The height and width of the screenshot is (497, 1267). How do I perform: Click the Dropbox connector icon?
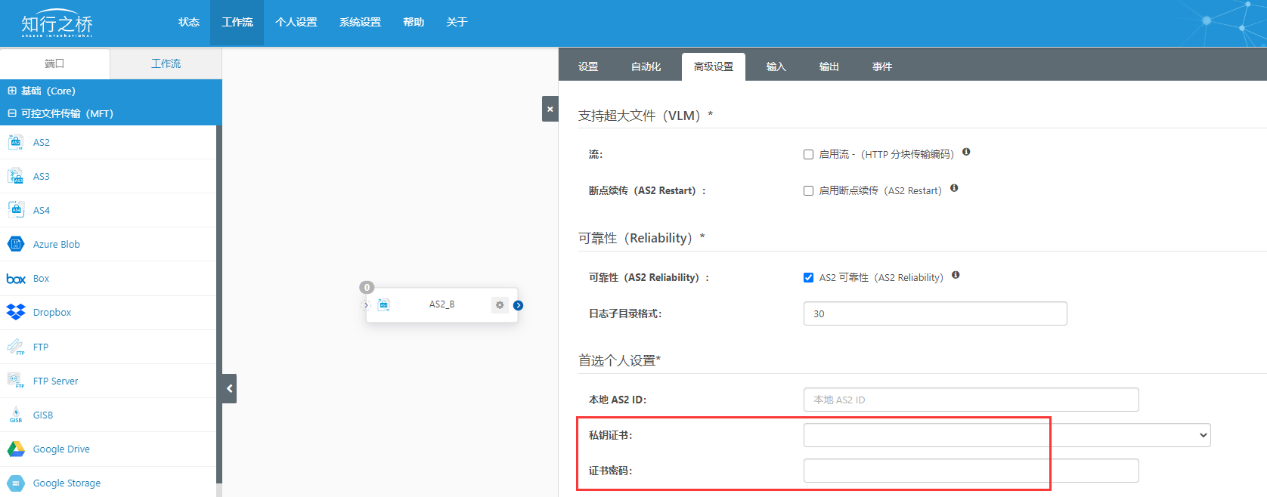pyautogui.click(x=16, y=312)
